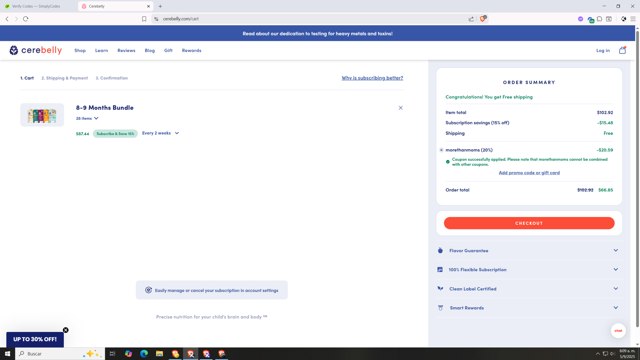This screenshot has width=640, height=360.
Task: Click the 1. Cart step label
Action: (x=27, y=78)
